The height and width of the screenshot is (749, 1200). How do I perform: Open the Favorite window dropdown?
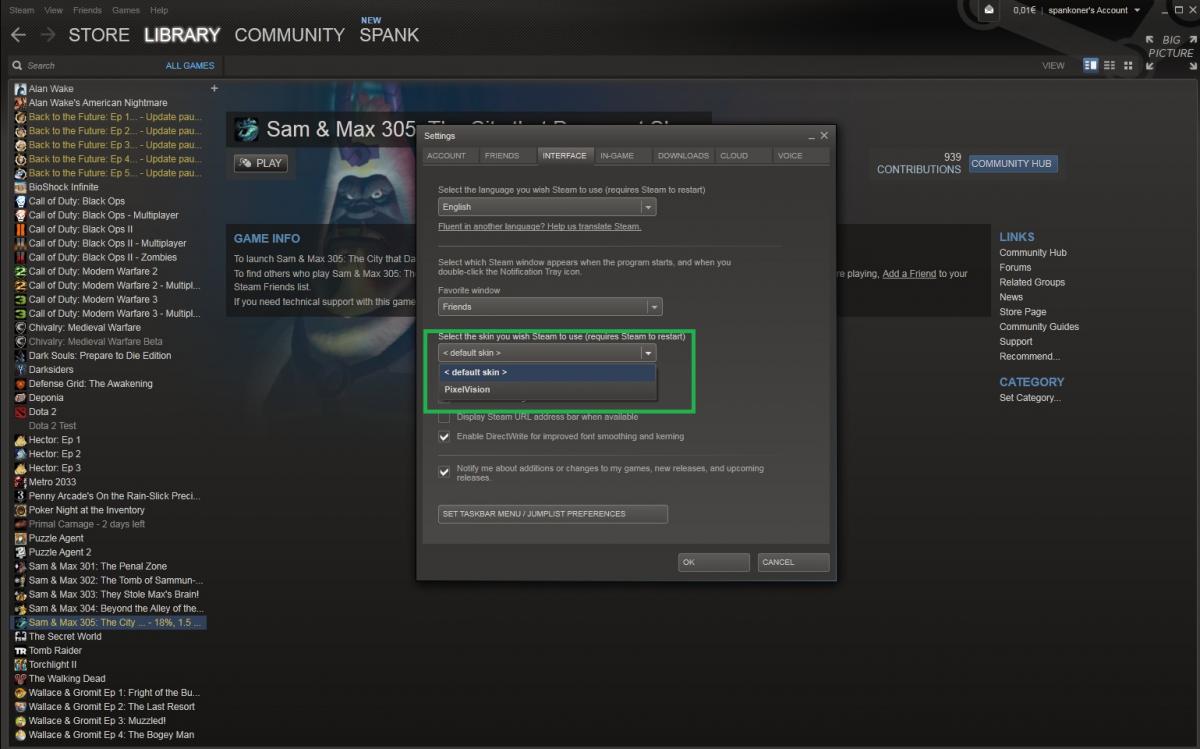(550, 307)
